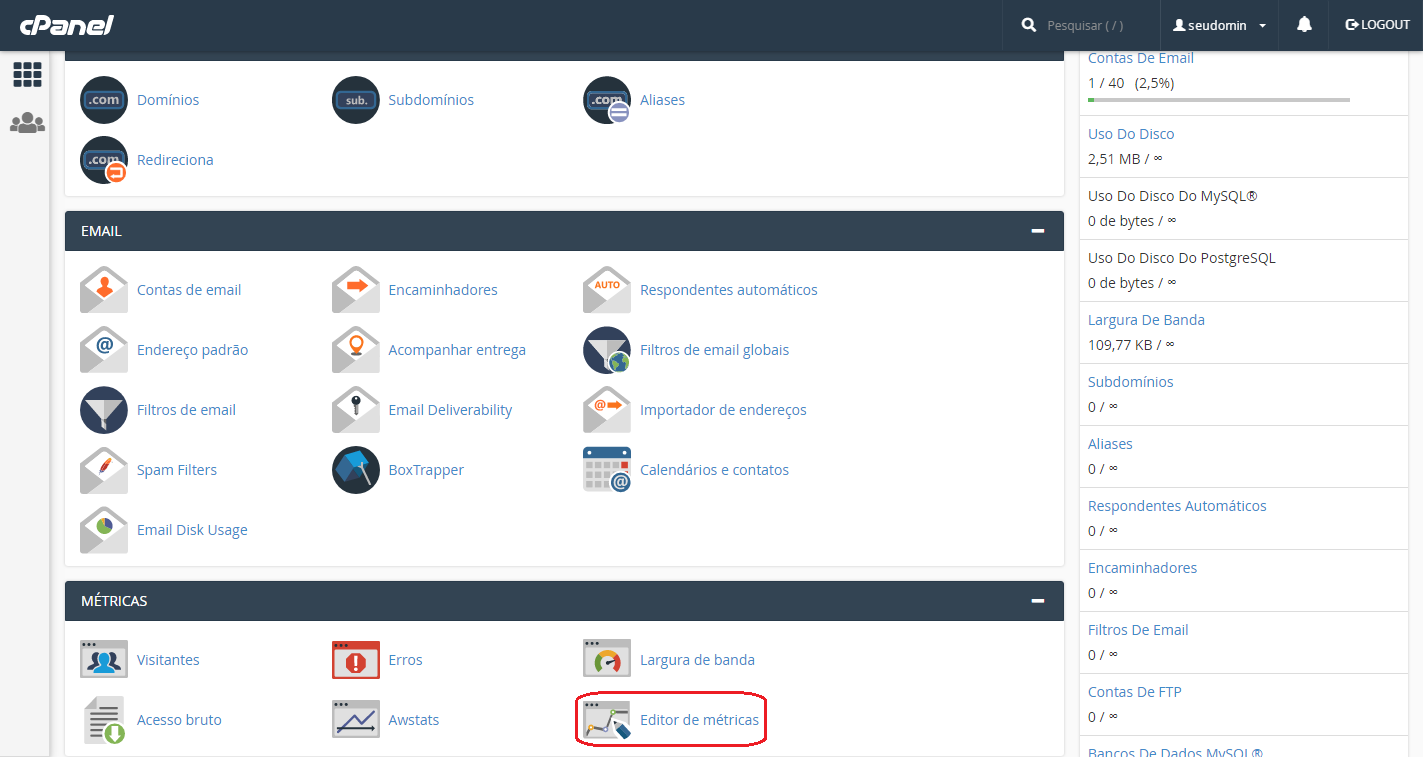
Task: Open the Visitantes icon
Action: coord(104,660)
